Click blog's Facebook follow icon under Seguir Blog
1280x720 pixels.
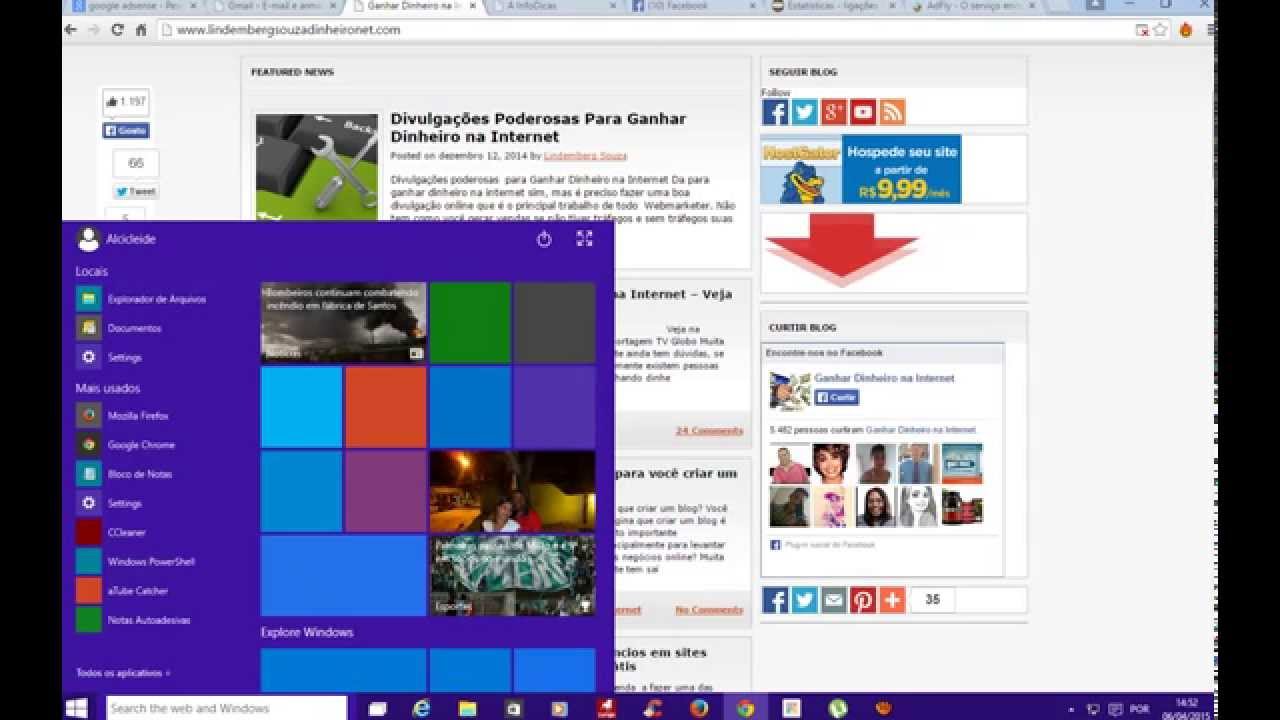775,112
